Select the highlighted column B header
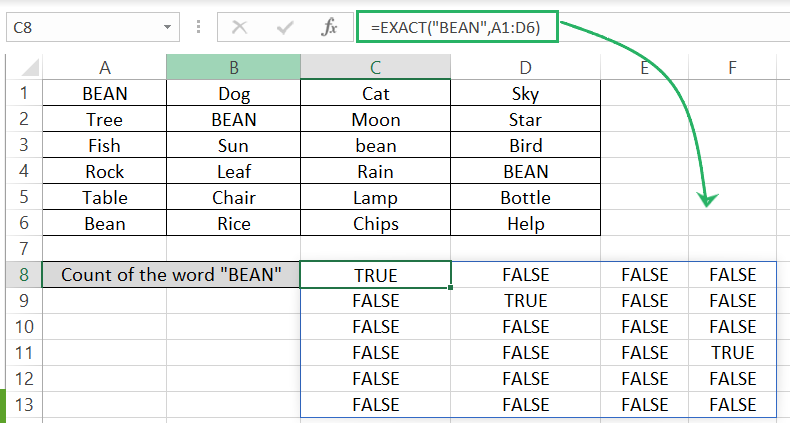 point(233,67)
